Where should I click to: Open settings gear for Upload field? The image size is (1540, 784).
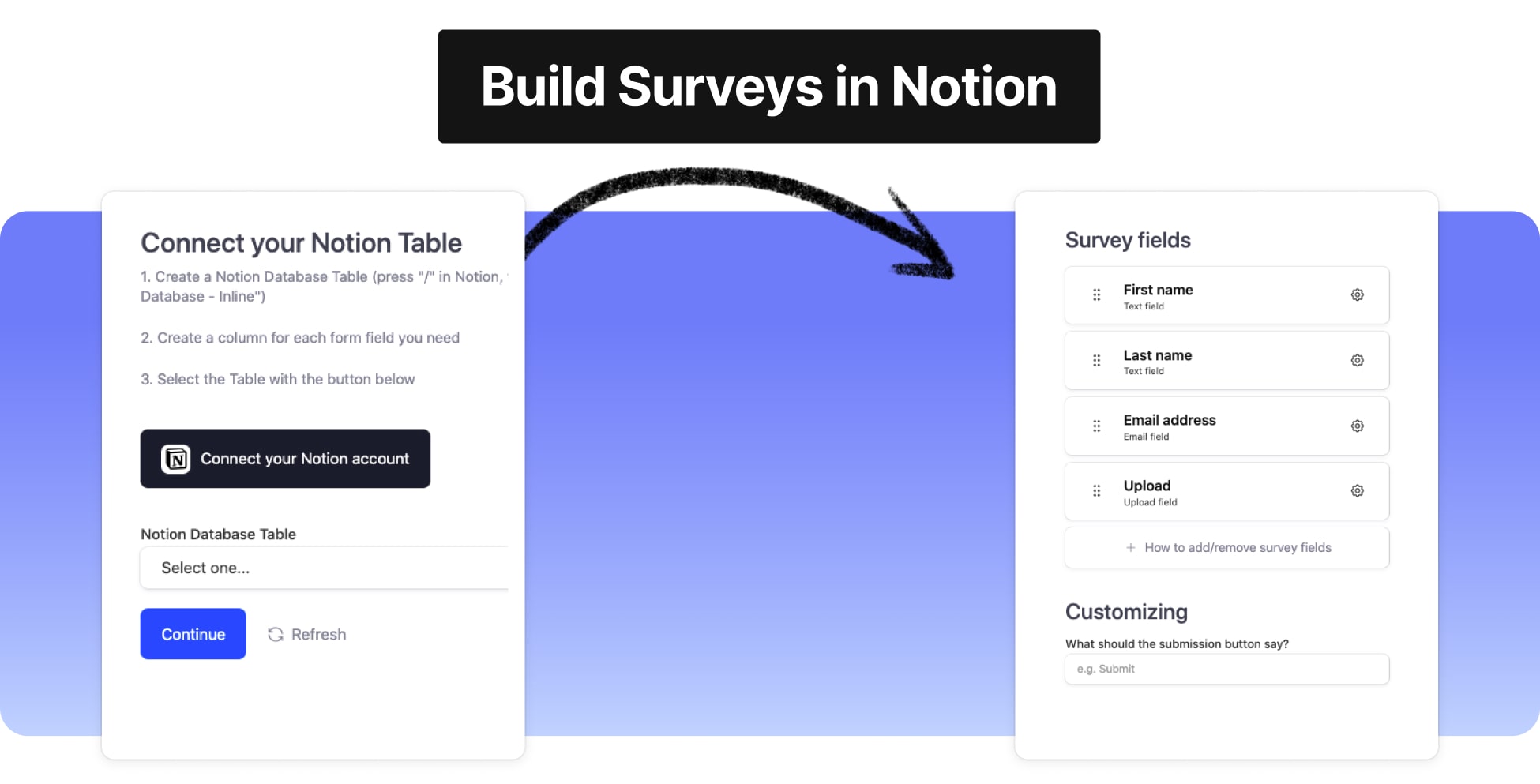coord(1357,491)
